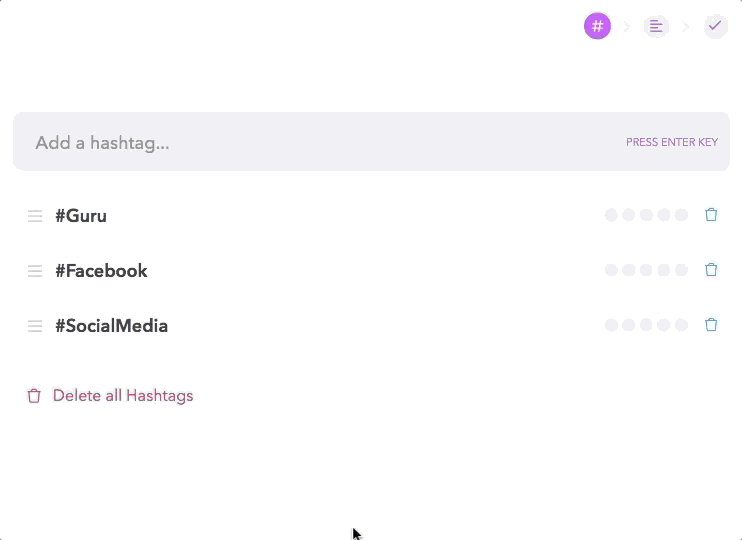Set #Guru rating to fourth dot
The height and width of the screenshot is (540, 742).
663,215
